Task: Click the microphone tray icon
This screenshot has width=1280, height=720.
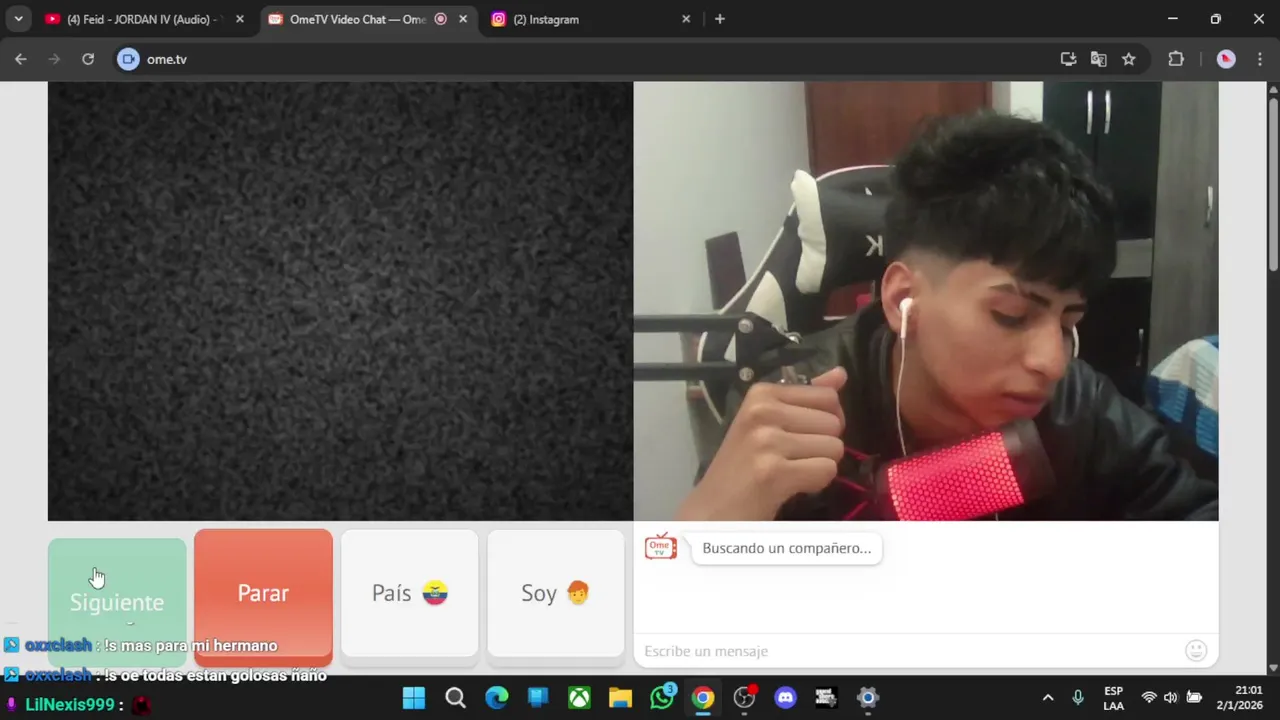Action: tap(1078, 698)
